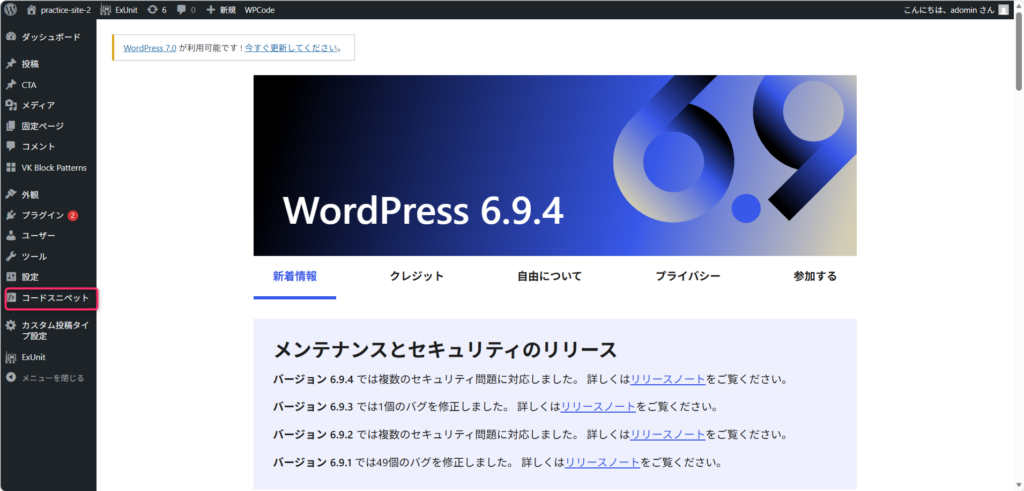Switch to the 新着情報 tab
The image size is (1024, 491).
click(x=295, y=276)
